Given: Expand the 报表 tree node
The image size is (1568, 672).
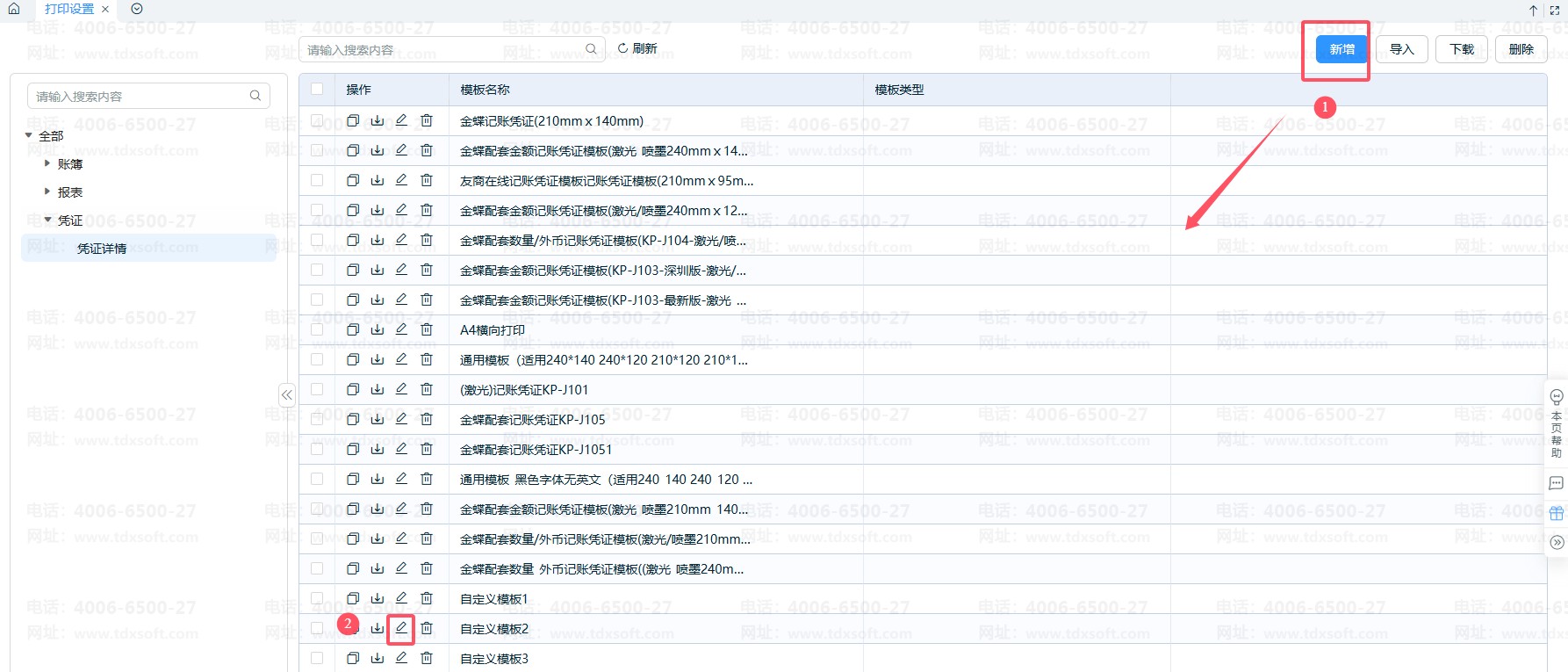Looking at the screenshot, I should [47, 191].
